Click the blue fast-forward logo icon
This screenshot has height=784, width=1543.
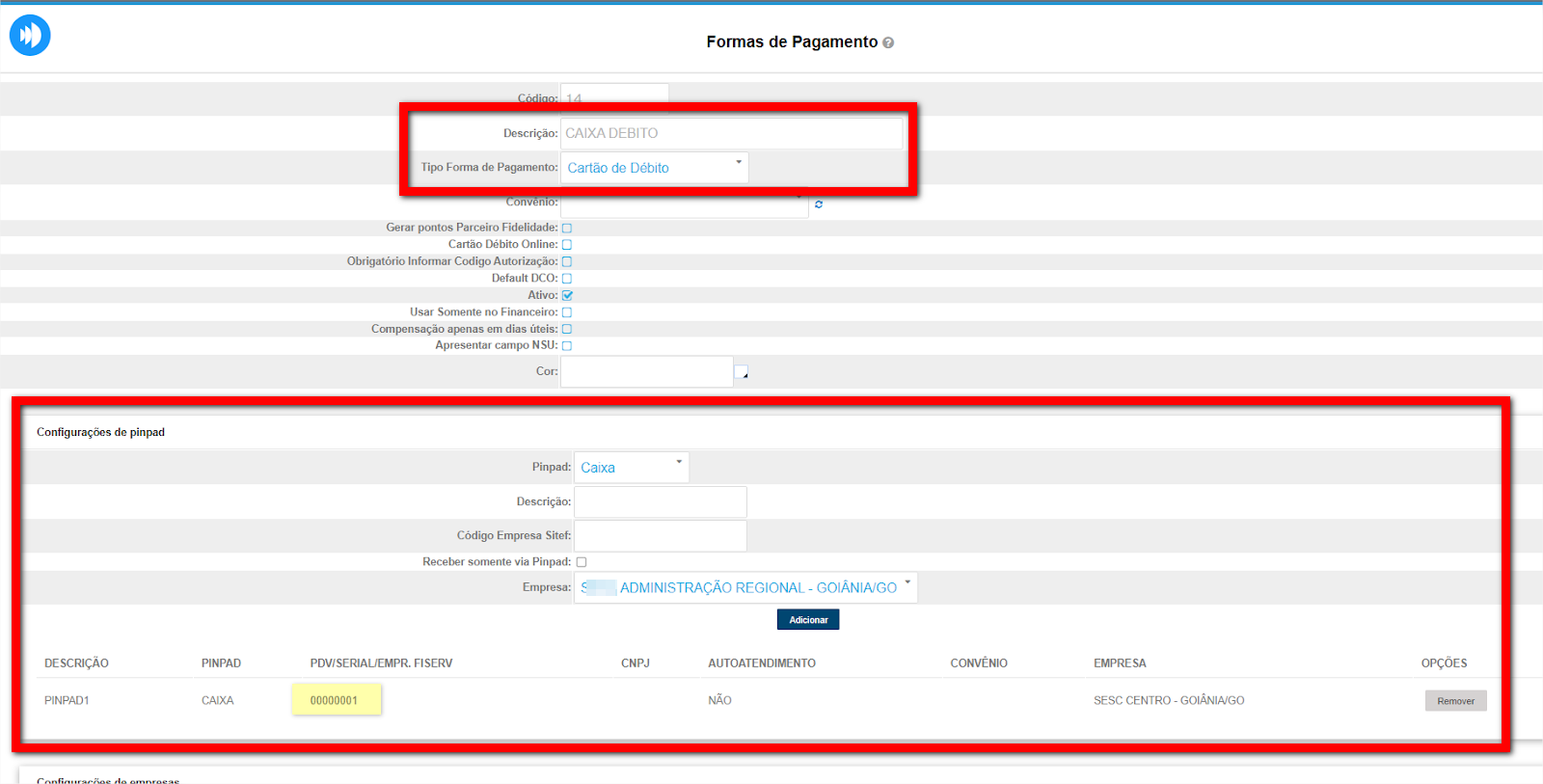tap(30, 36)
